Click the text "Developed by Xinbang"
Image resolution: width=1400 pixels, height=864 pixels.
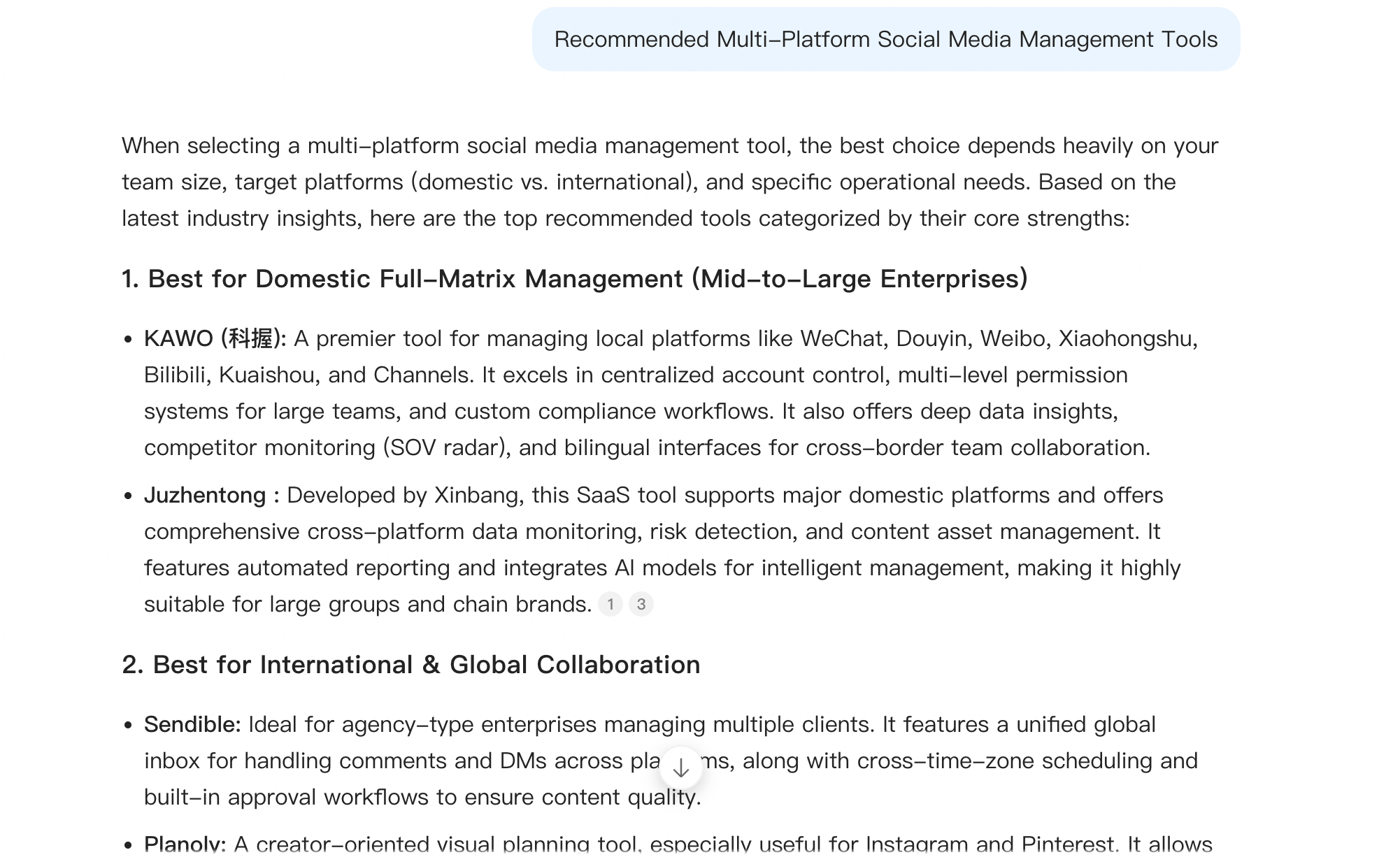pyautogui.click(x=406, y=495)
